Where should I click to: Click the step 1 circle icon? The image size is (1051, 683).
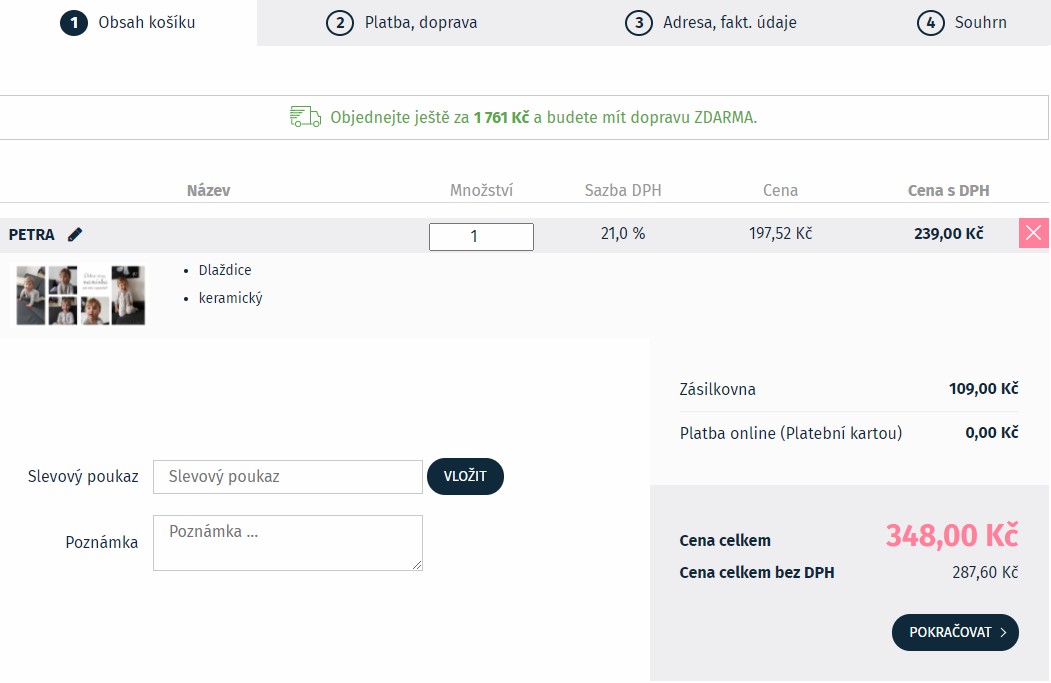[74, 22]
